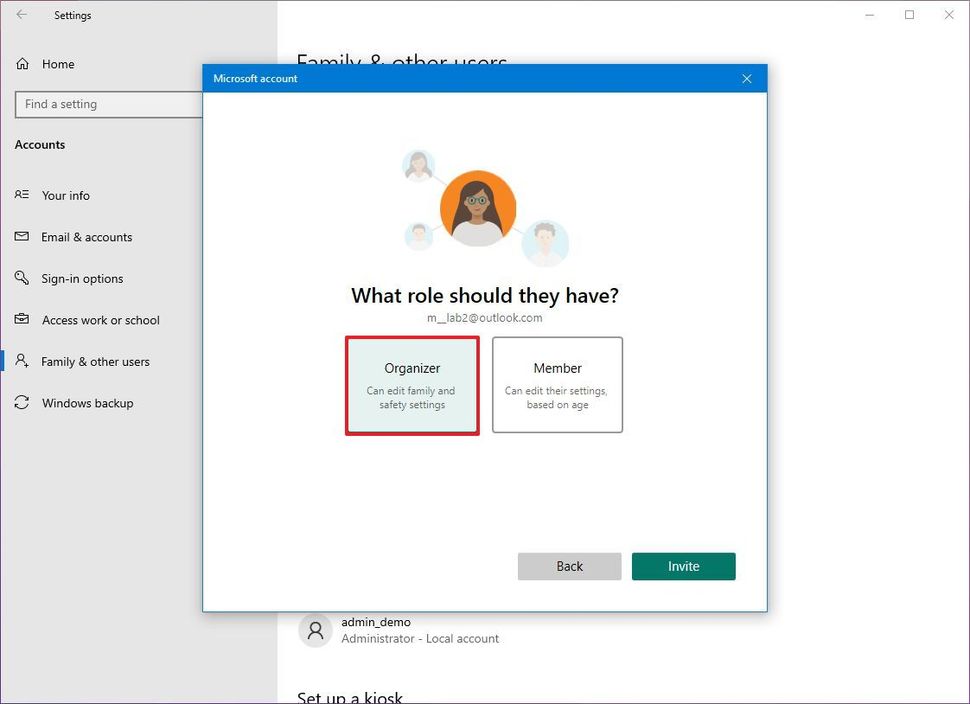Click the Settings back arrow
This screenshot has height=704, width=970.
22,15
